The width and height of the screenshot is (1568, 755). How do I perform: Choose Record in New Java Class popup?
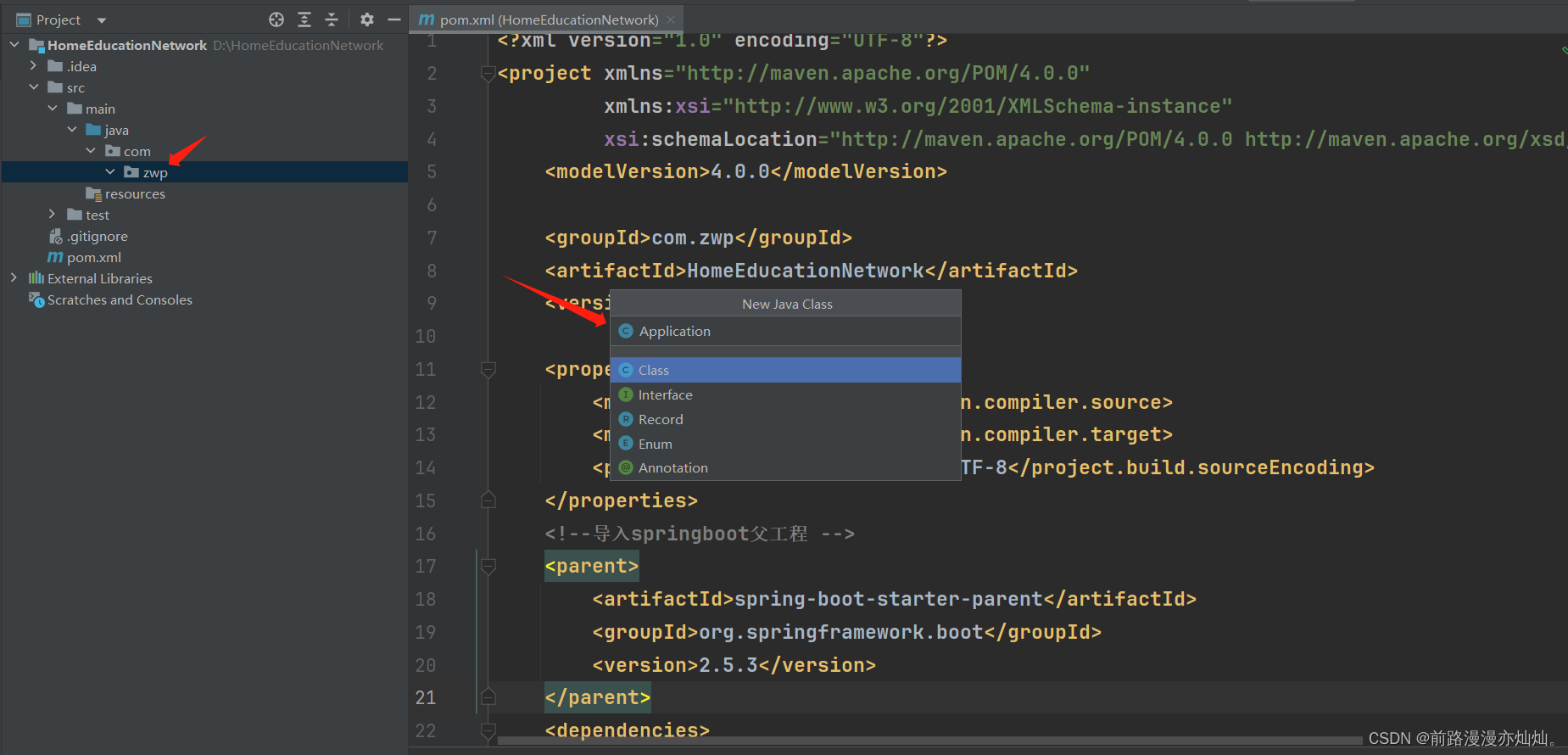785,419
